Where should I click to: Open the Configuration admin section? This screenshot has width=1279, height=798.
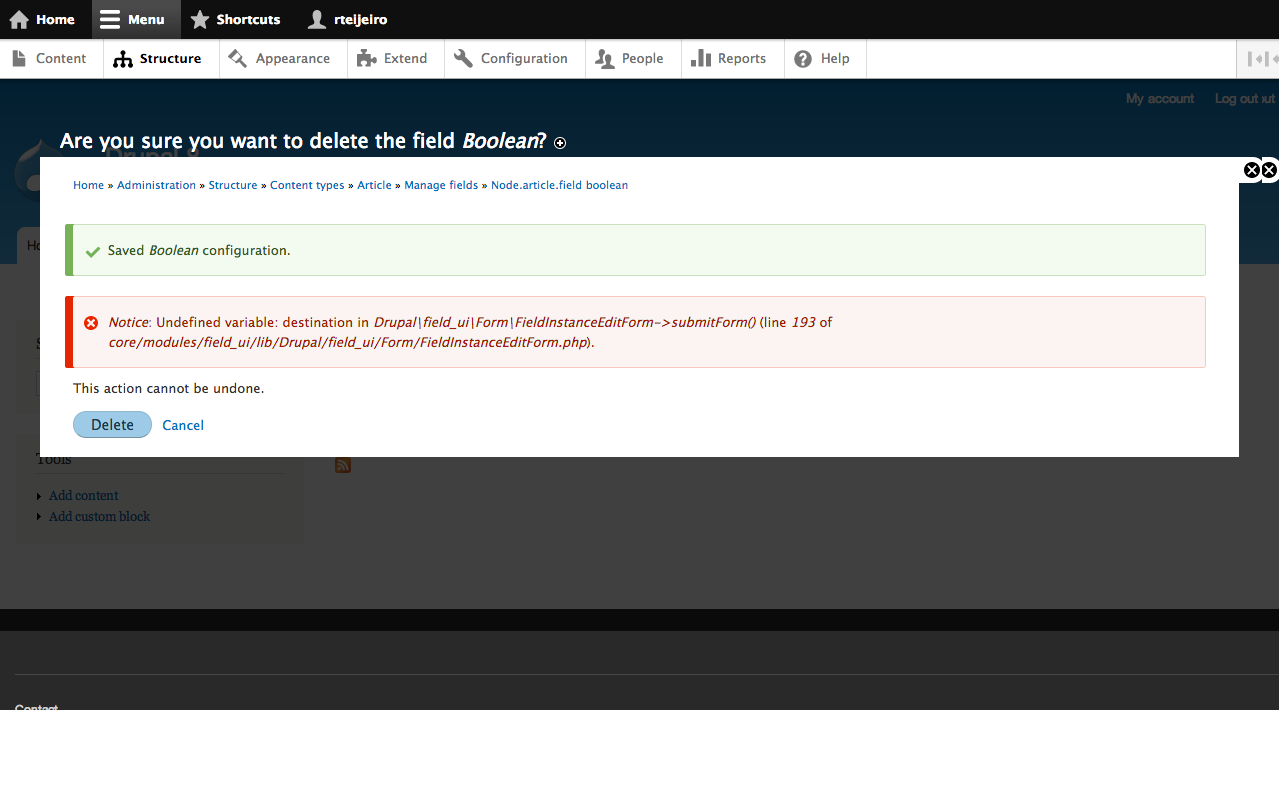pos(514,59)
